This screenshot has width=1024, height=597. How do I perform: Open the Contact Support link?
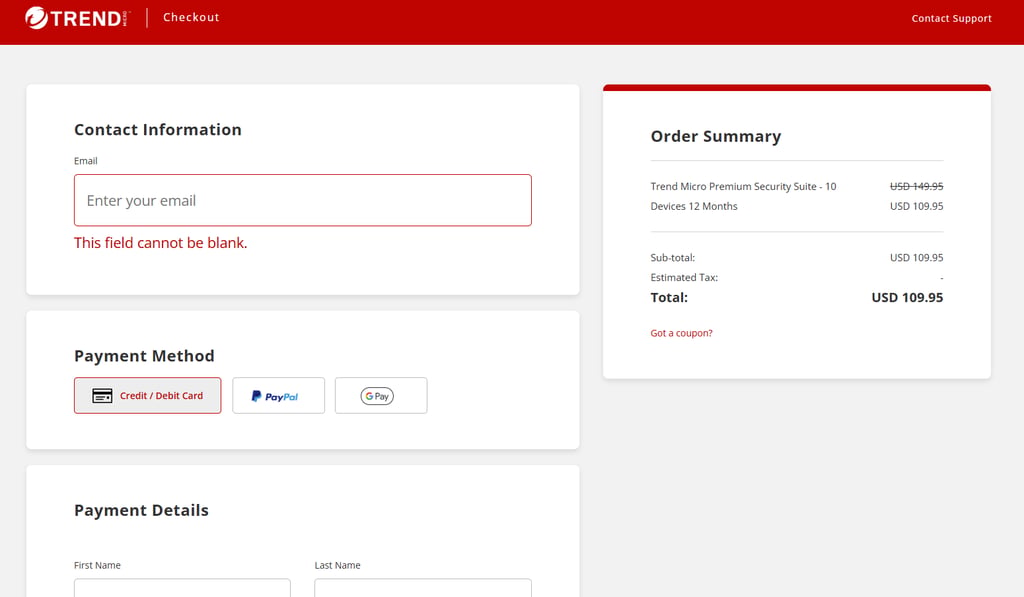952,18
